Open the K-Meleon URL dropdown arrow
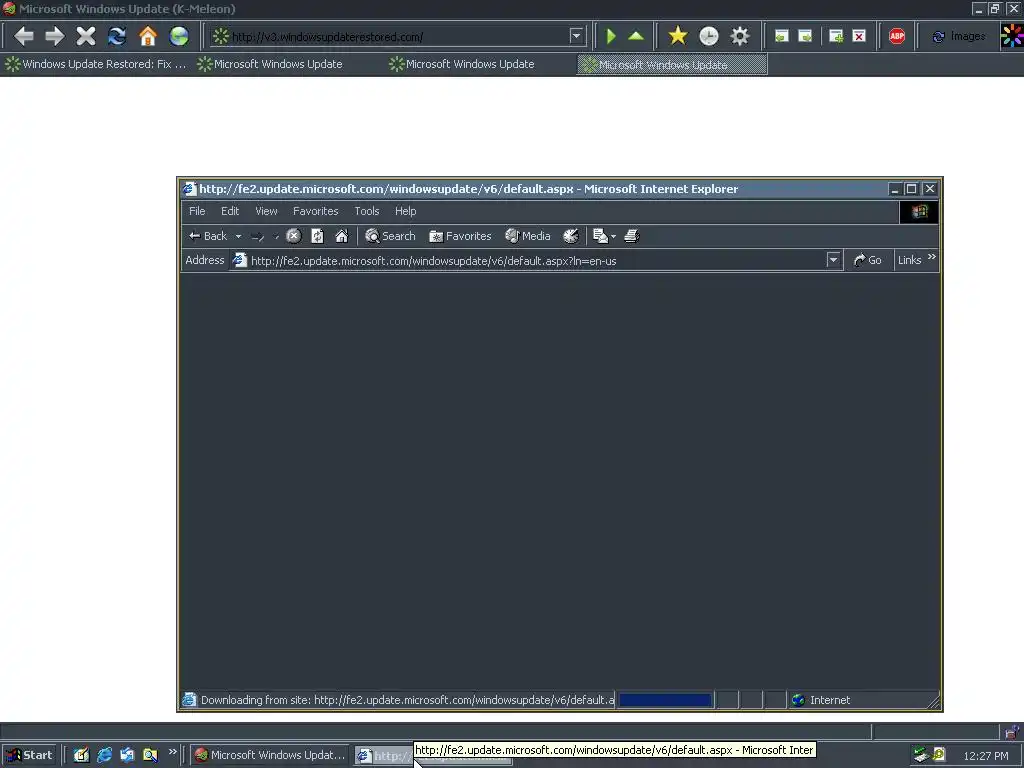Viewport: 1024px width, 768px height. [576, 36]
